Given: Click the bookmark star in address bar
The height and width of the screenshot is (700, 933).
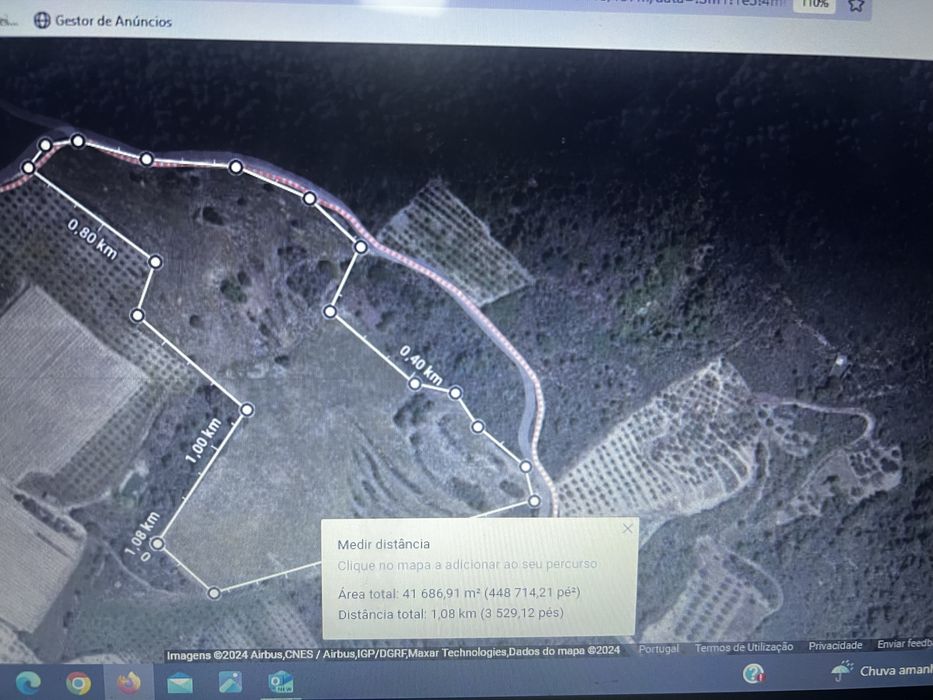Looking at the screenshot, I should tap(856, 5).
